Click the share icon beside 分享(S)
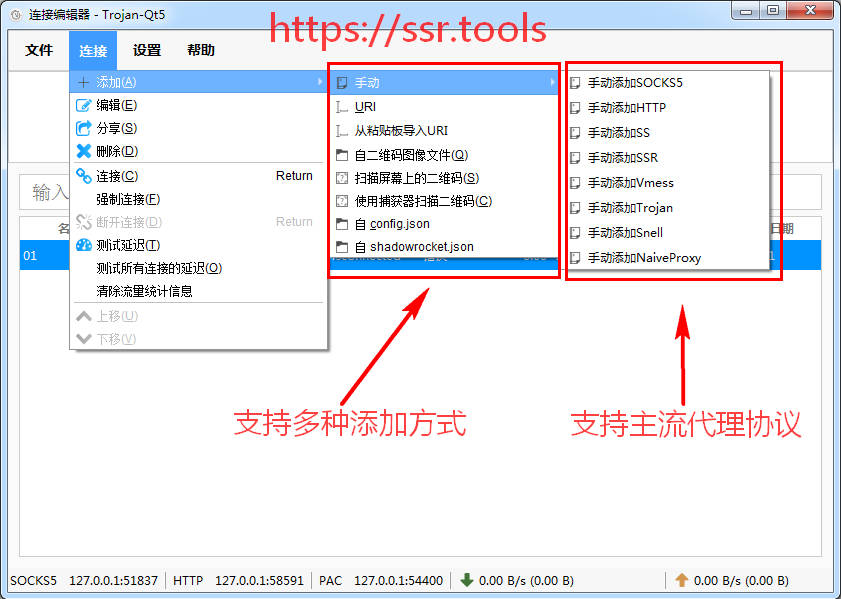The height and width of the screenshot is (599, 841). coord(84,128)
